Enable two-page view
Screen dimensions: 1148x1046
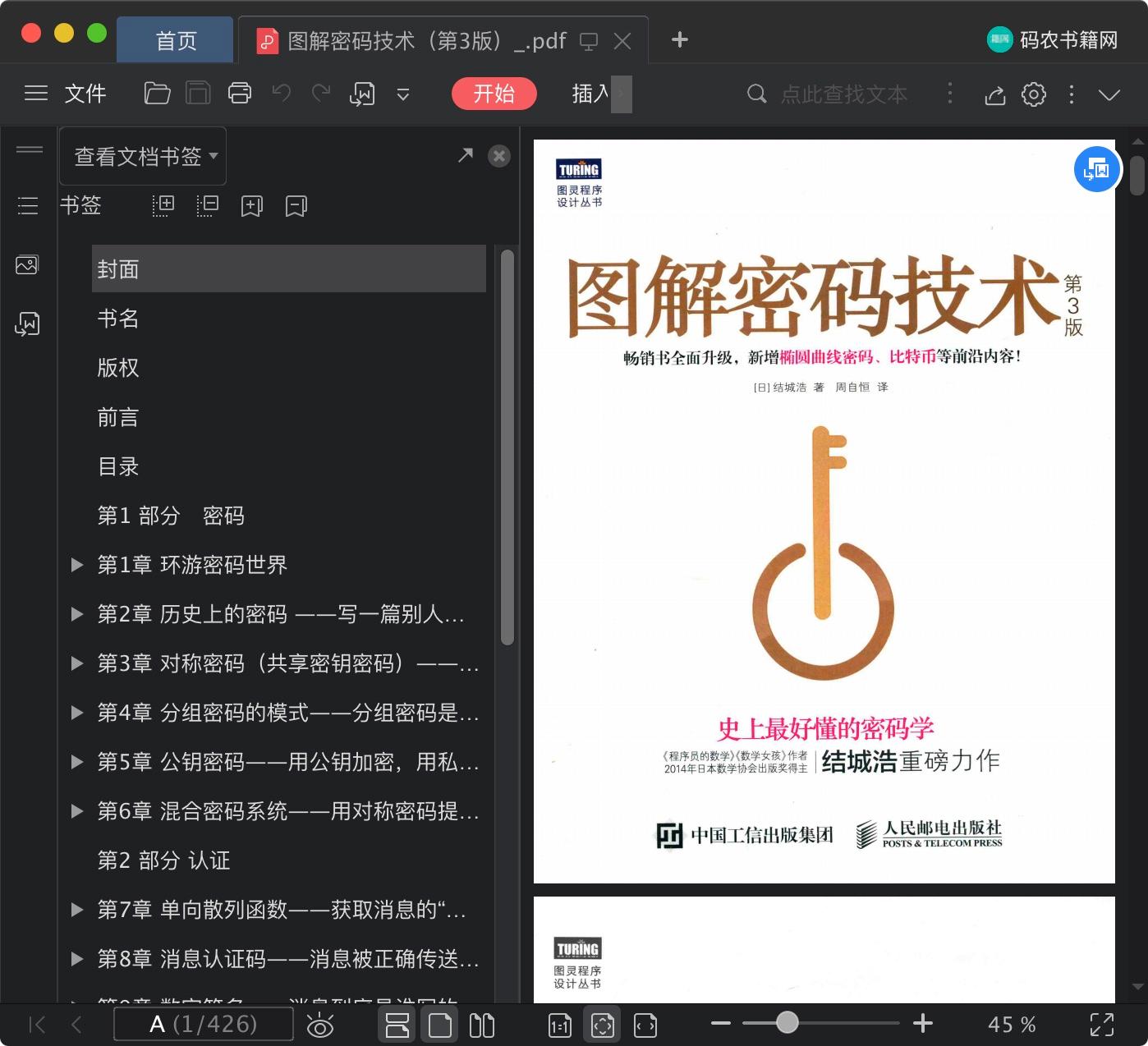point(482,1025)
